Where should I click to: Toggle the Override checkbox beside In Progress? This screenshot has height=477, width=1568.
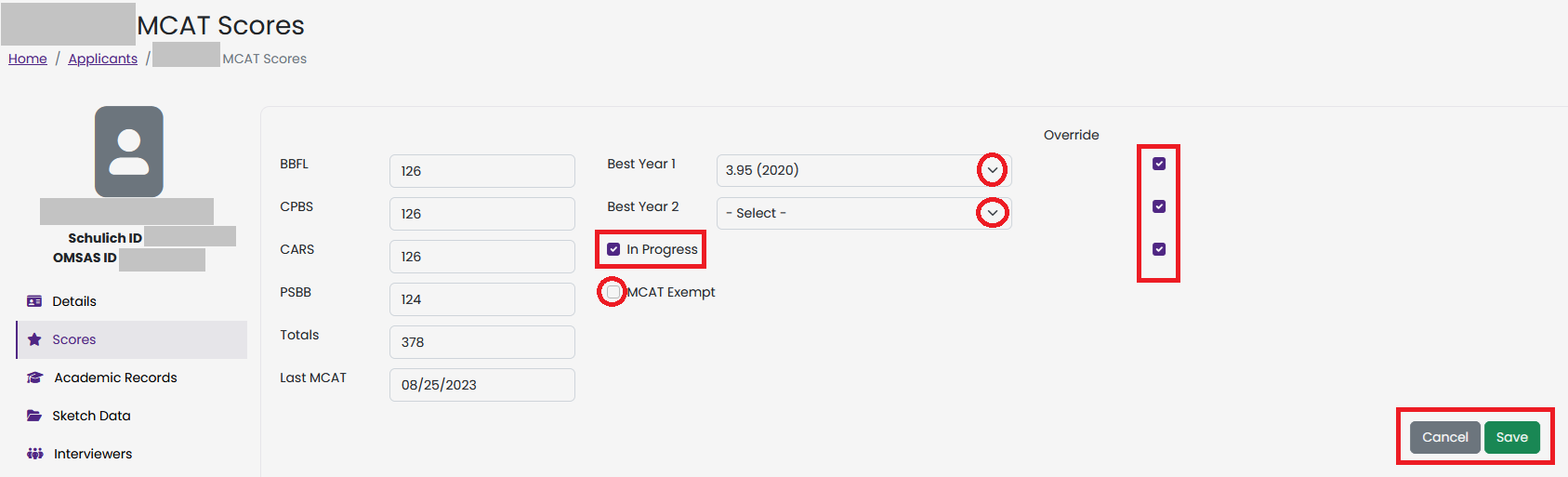(x=1159, y=249)
